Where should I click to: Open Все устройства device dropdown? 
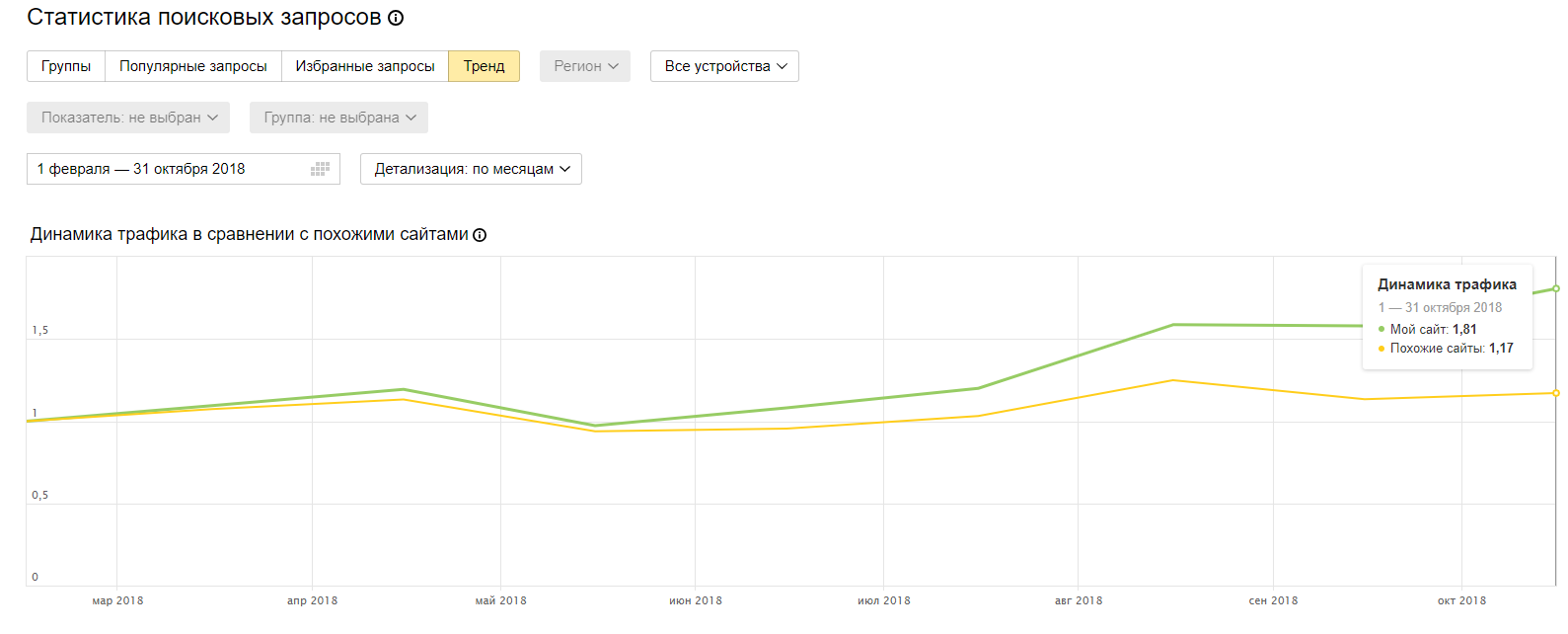pyautogui.click(x=724, y=66)
